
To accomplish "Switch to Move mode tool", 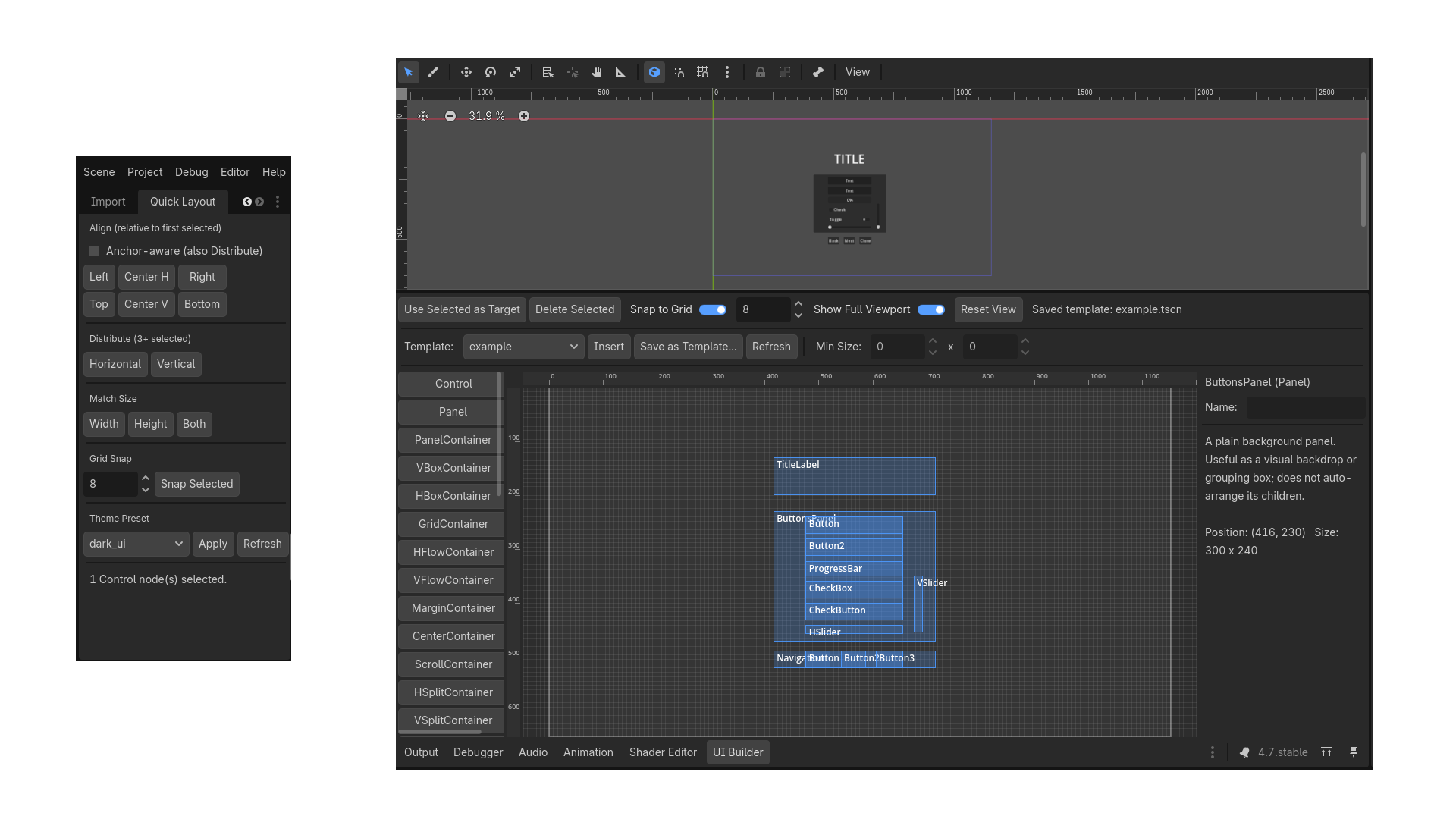I will (x=466, y=72).
